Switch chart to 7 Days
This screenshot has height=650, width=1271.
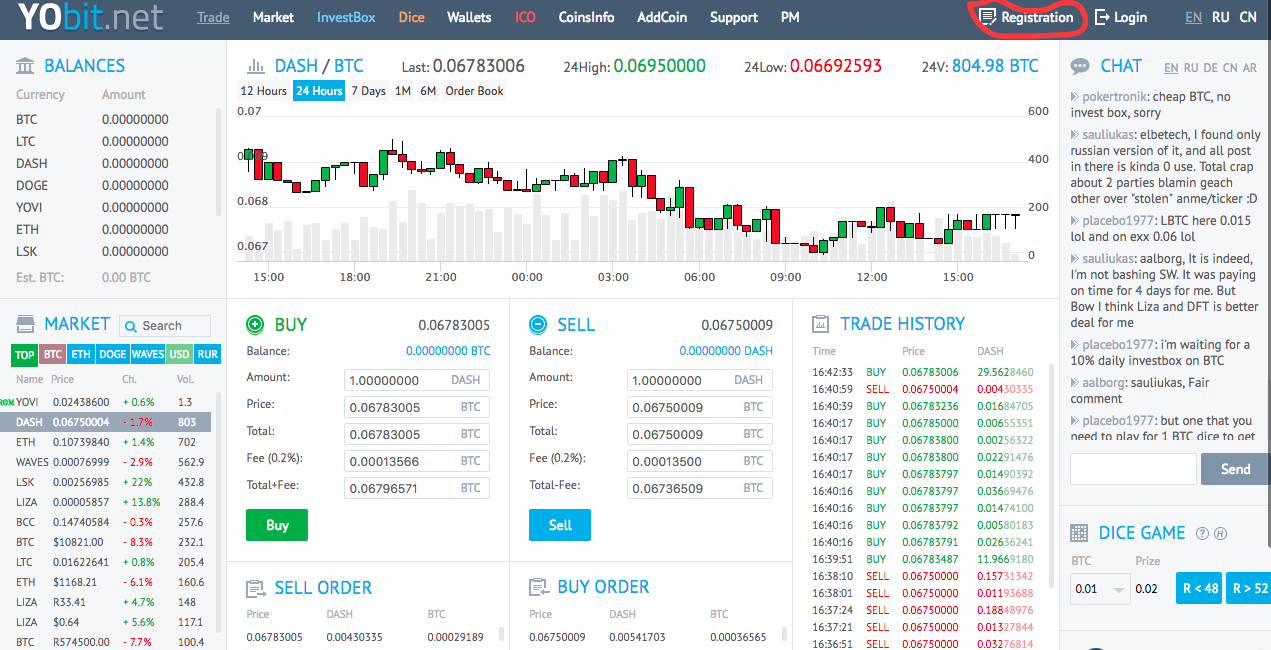click(x=368, y=91)
